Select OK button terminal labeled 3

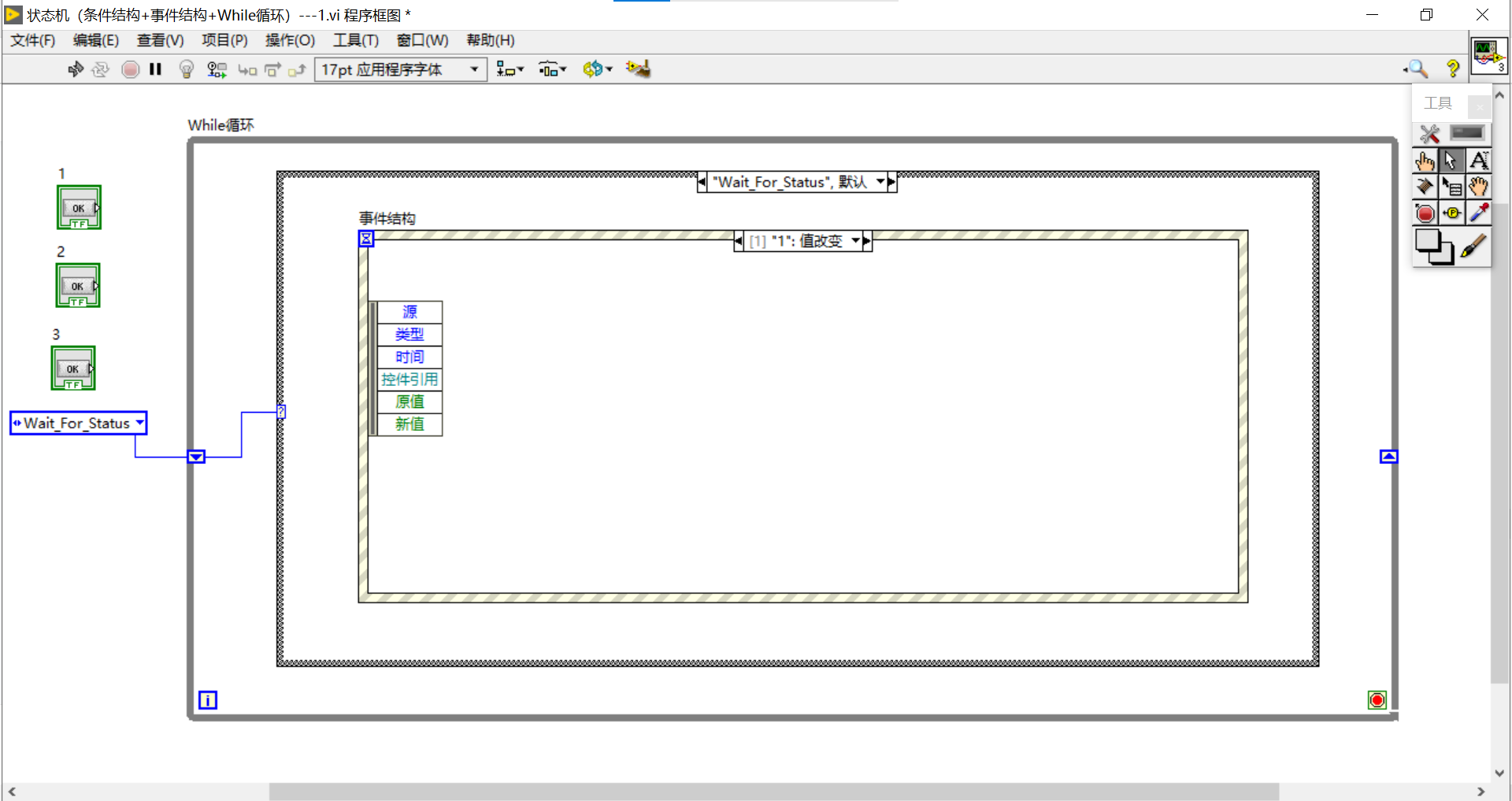tap(73, 368)
